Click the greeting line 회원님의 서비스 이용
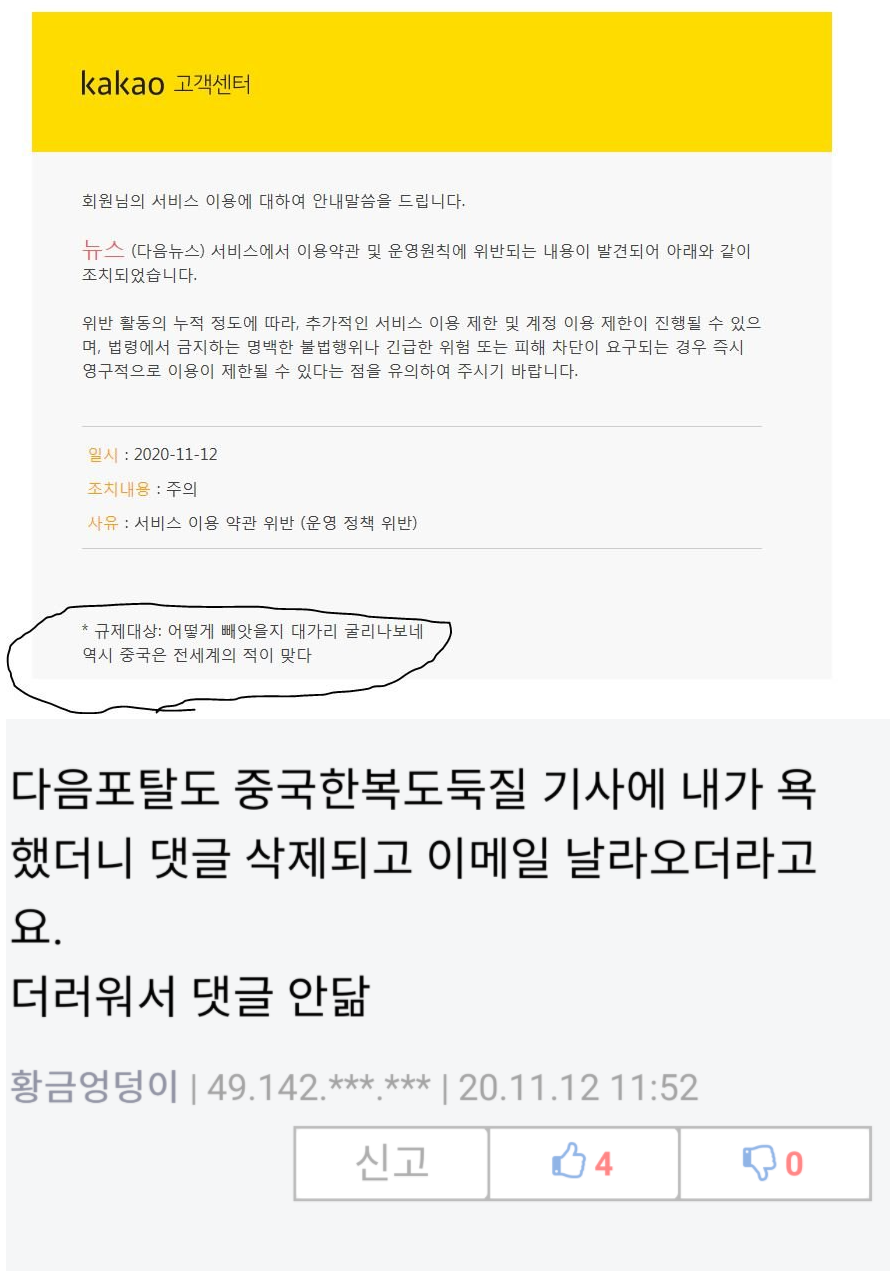Viewport: 893px width, 1277px height. pos(274,201)
